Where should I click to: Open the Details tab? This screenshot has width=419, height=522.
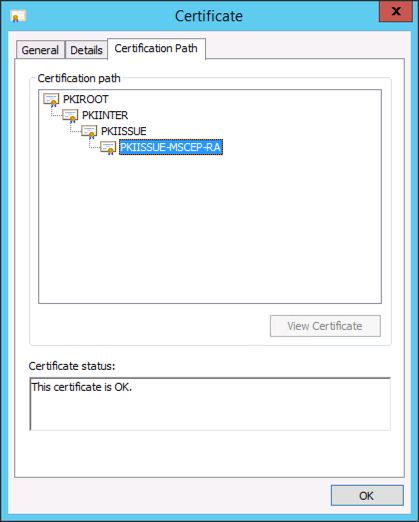(x=86, y=50)
